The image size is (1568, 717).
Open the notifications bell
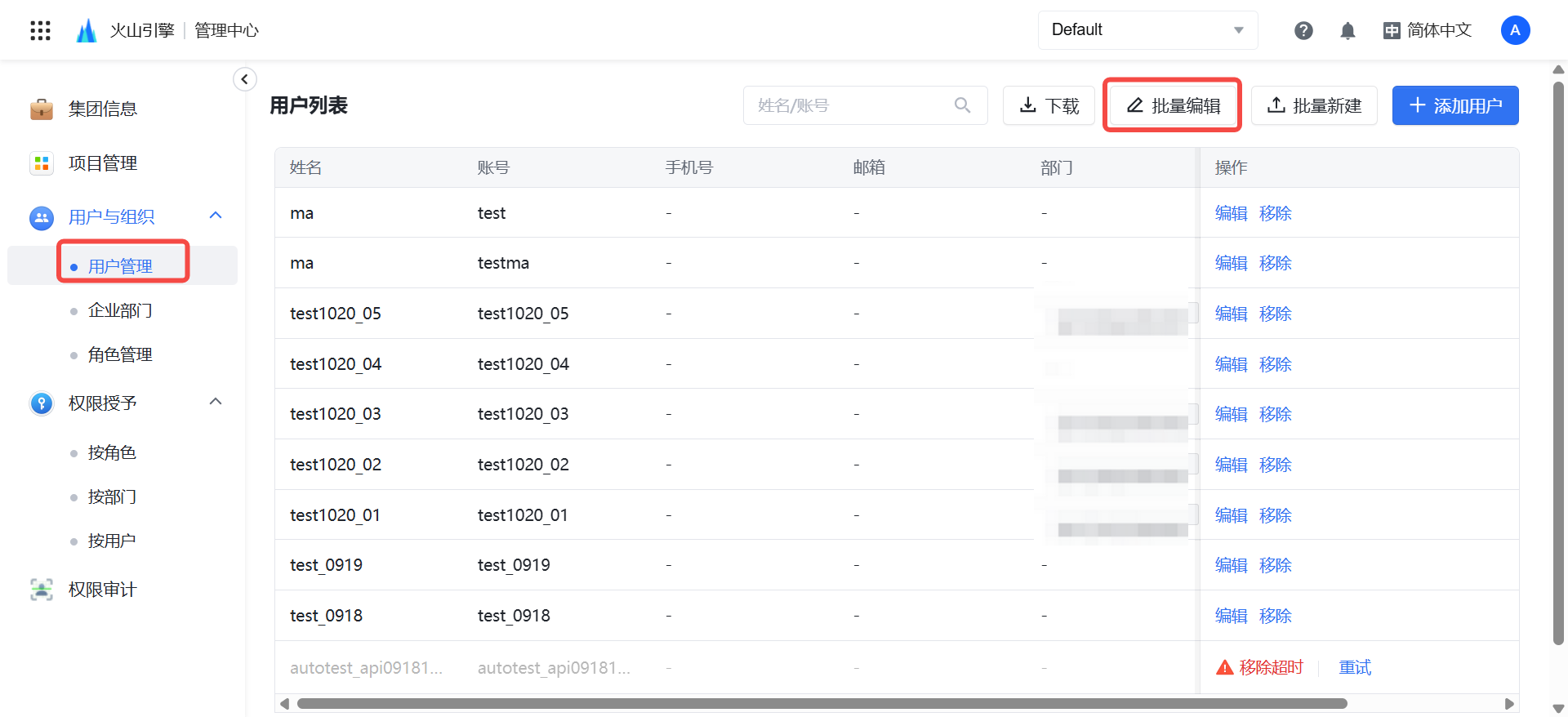click(x=1347, y=30)
